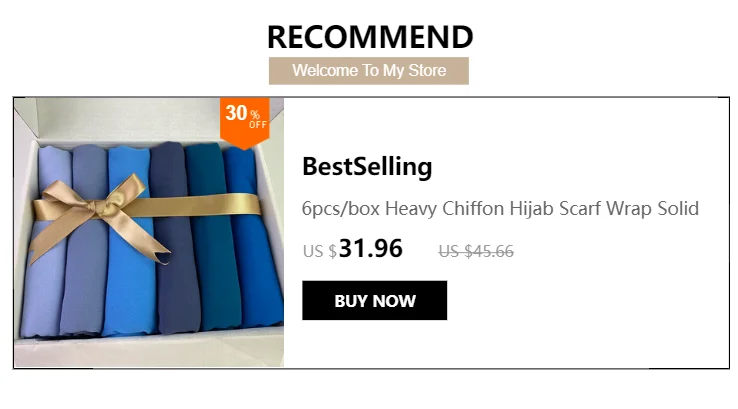This screenshot has width=738, height=409.
Task: Click the Welcome To My Store banner
Action: [369, 71]
